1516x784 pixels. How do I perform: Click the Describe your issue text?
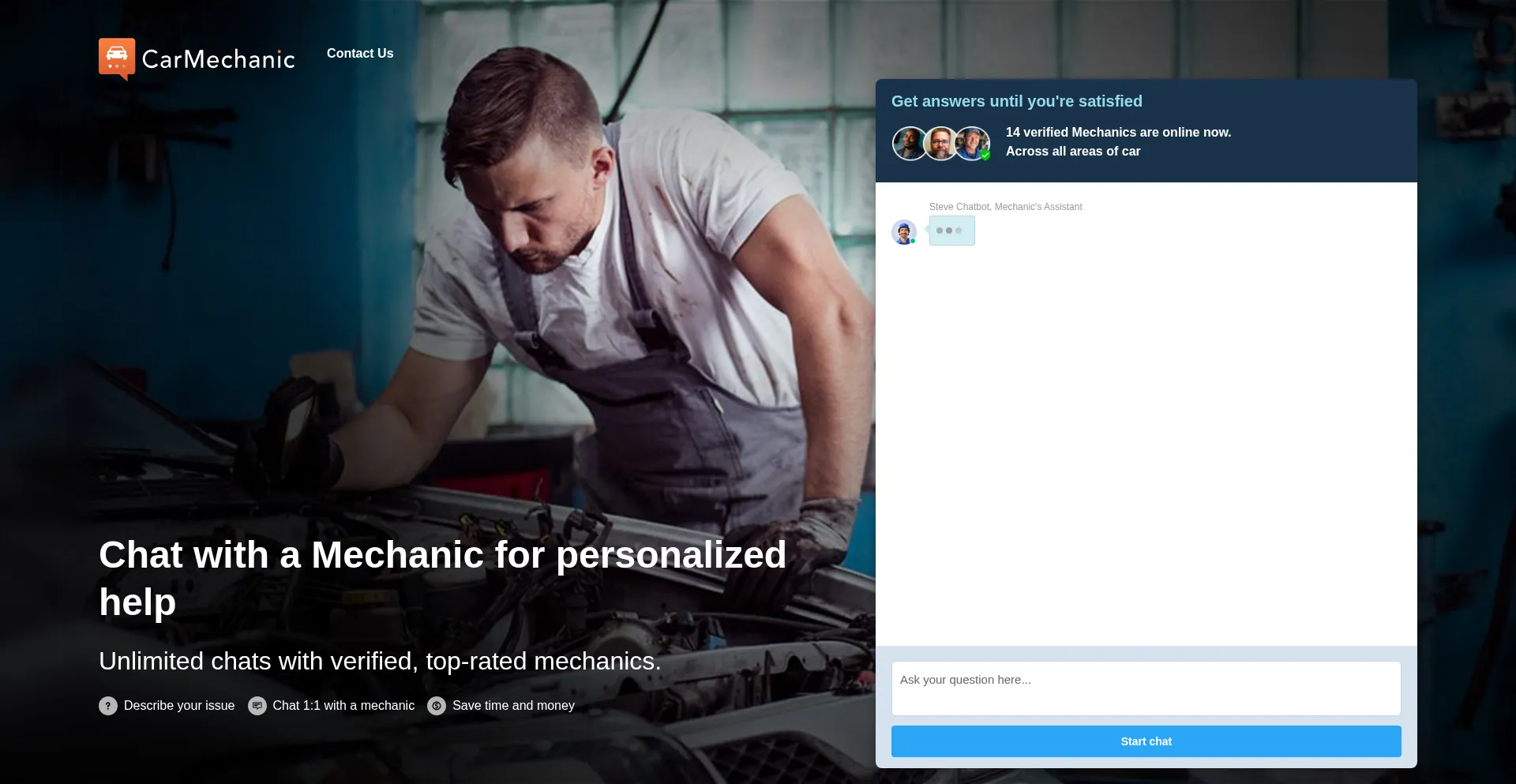(x=179, y=706)
